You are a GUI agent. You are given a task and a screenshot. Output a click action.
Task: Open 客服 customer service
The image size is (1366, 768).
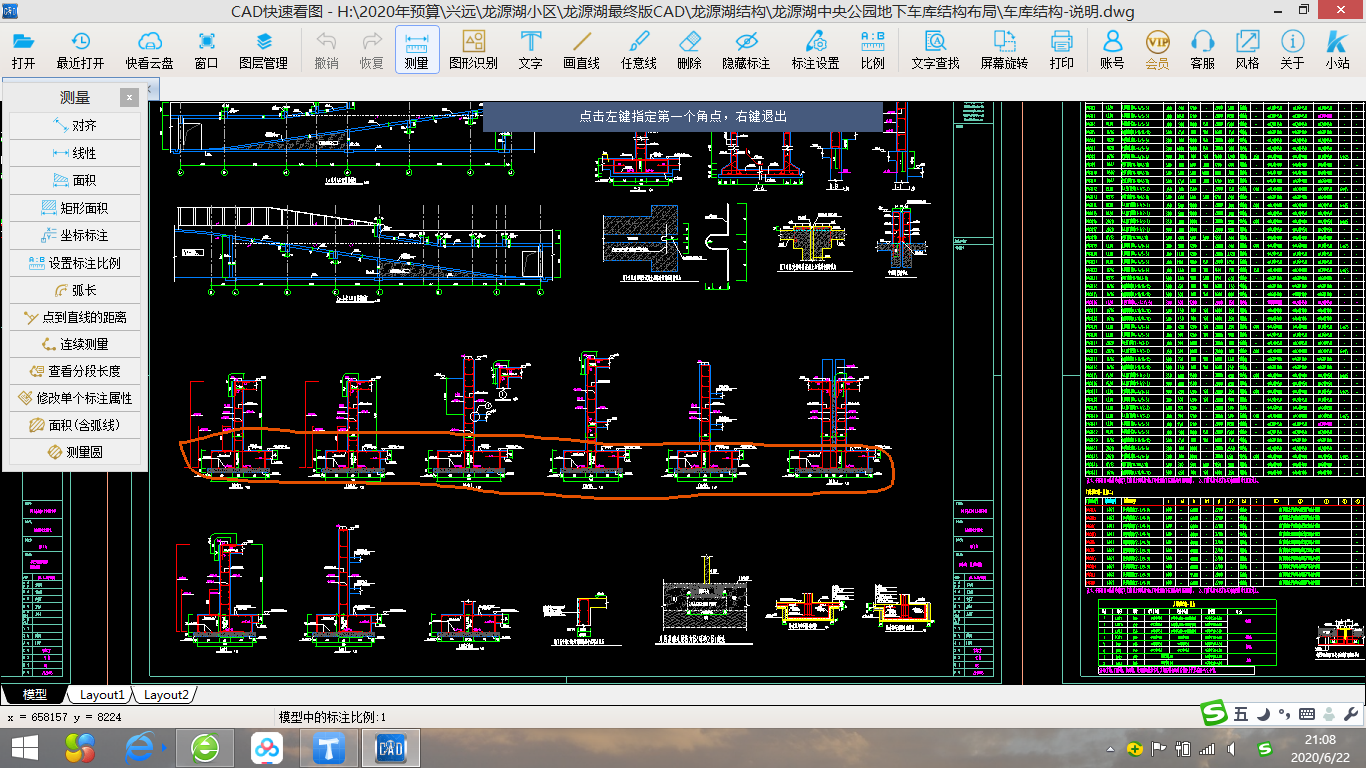pyautogui.click(x=1203, y=50)
